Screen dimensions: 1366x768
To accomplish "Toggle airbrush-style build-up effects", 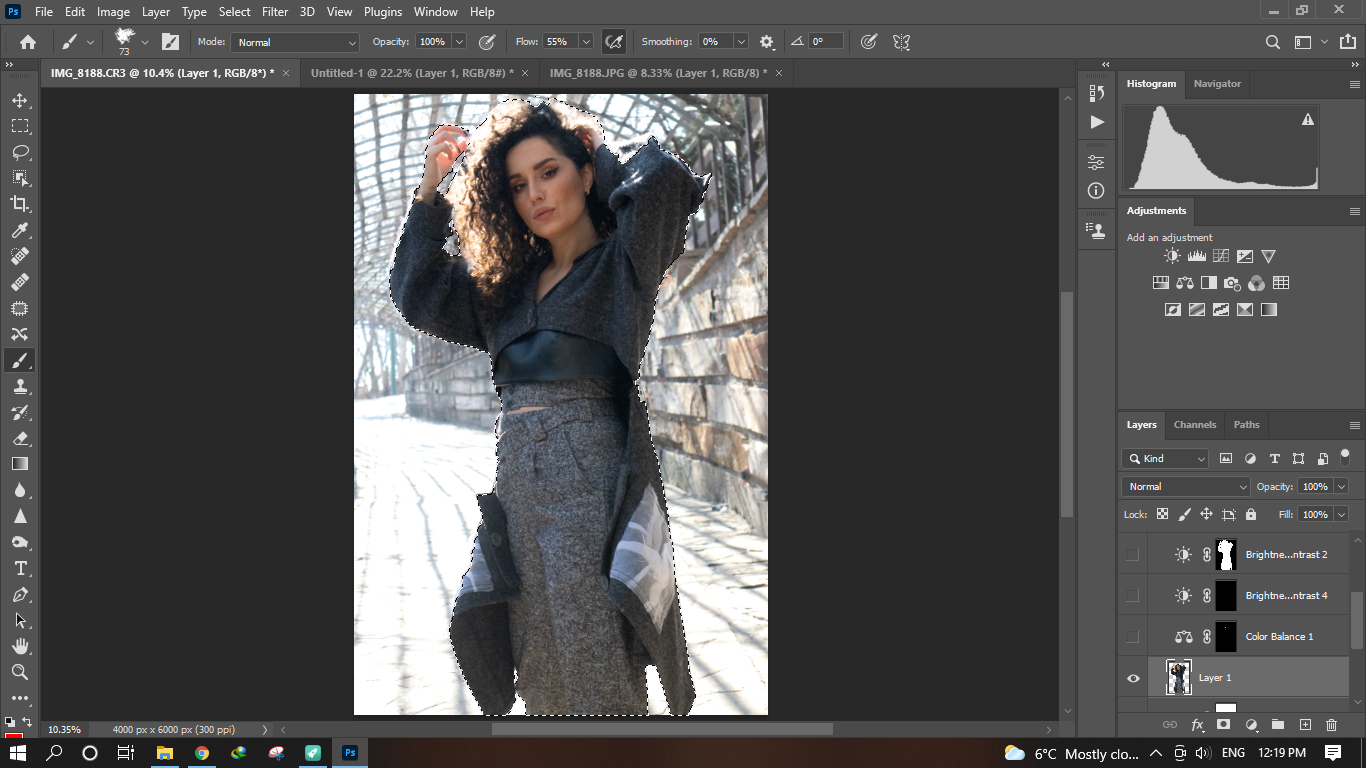I will pyautogui.click(x=614, y=42).
